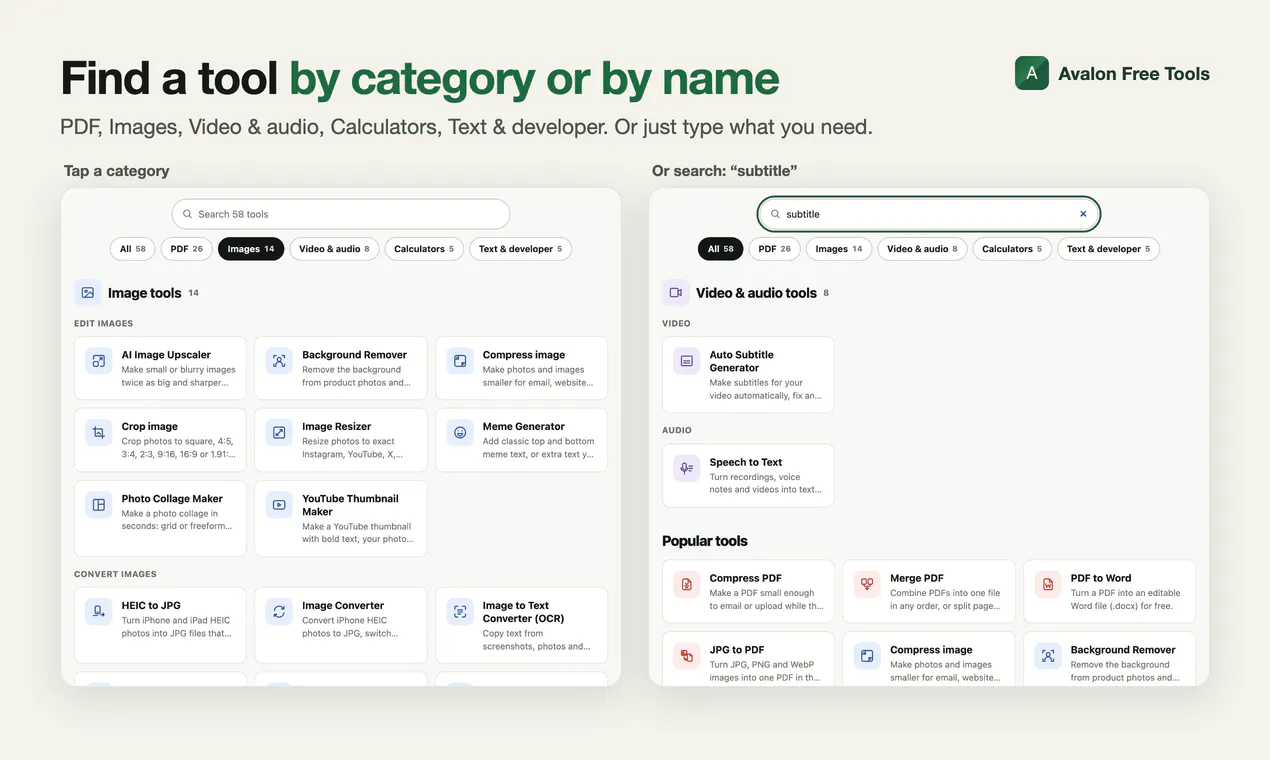Open the Auto Subtitle Generator title link
Viewport: 1270px width, 760px height.
pos(742,361)
